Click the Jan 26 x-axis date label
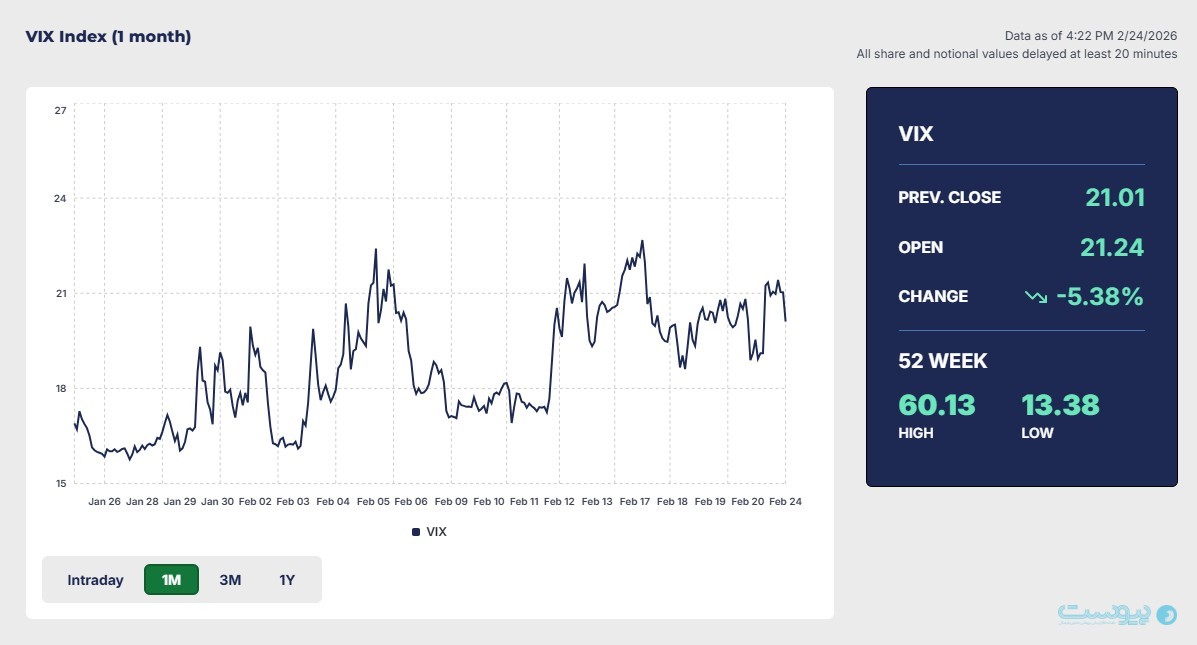This screenshot has width=1197, height=645. 105,501
